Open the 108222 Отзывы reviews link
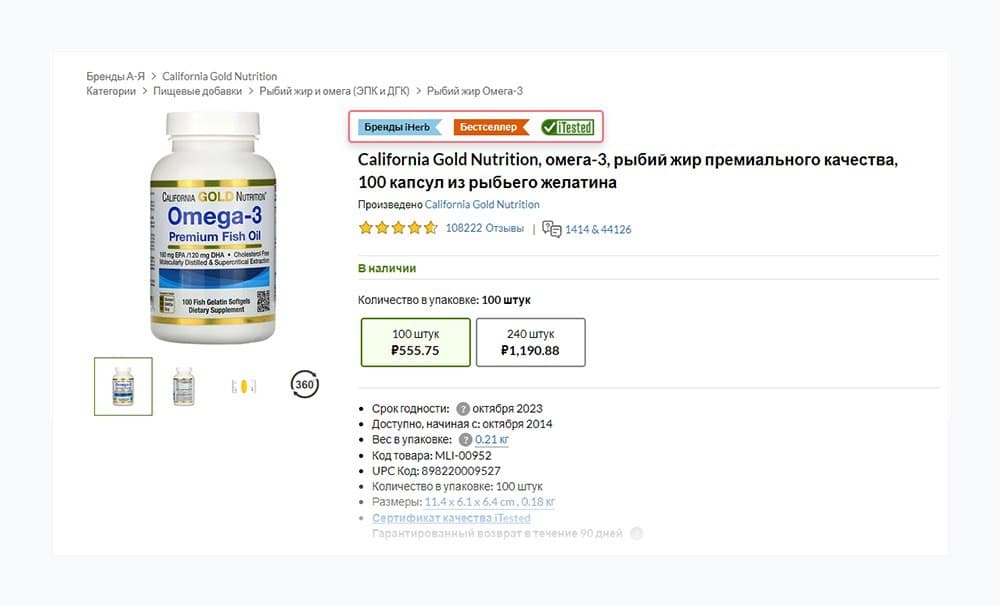 484,228
